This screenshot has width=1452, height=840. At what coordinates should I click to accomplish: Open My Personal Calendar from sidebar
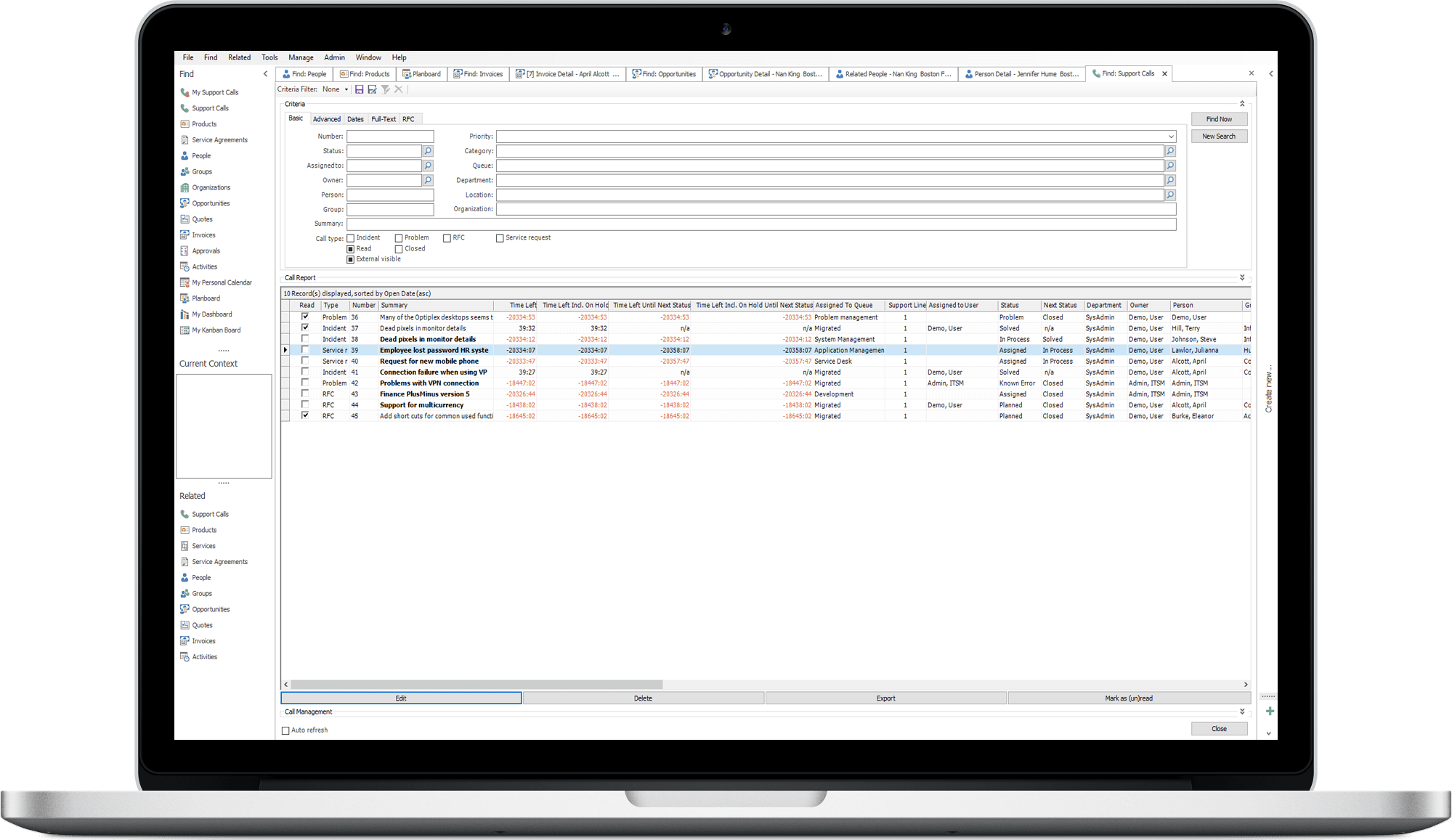pos(222,282)
